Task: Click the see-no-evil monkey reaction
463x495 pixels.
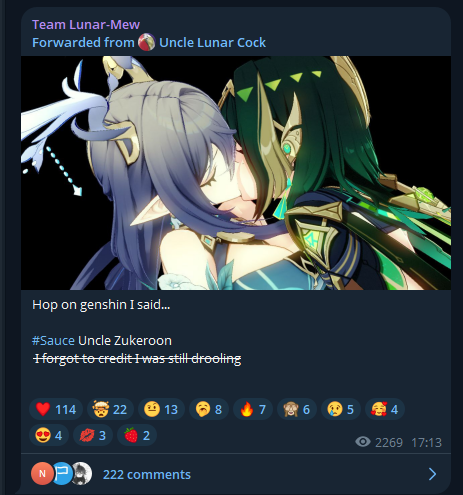Action: (x=297, y=409)
